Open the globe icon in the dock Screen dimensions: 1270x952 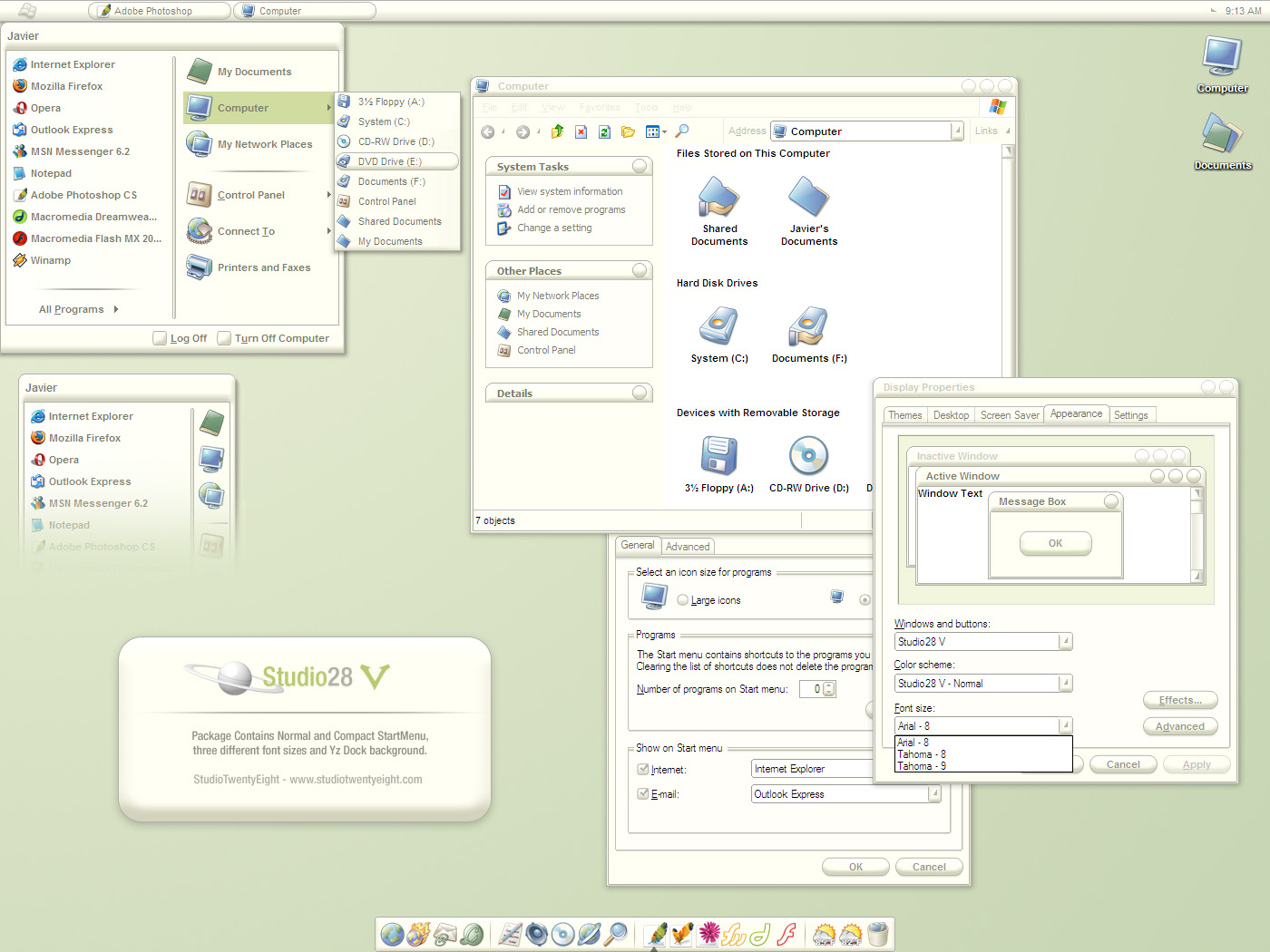point(392,934)
